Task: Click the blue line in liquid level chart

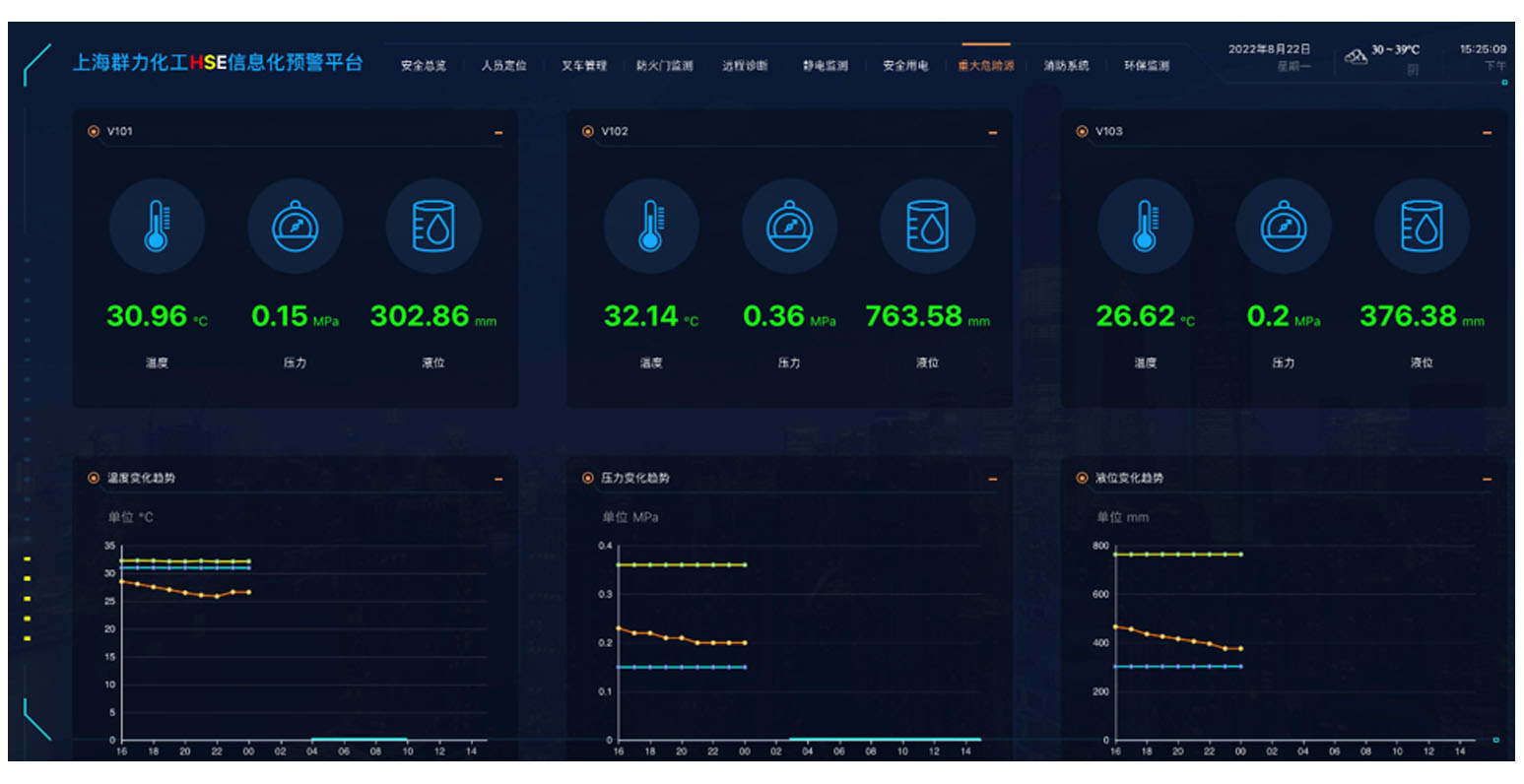Action: [x=1177, y=667]
